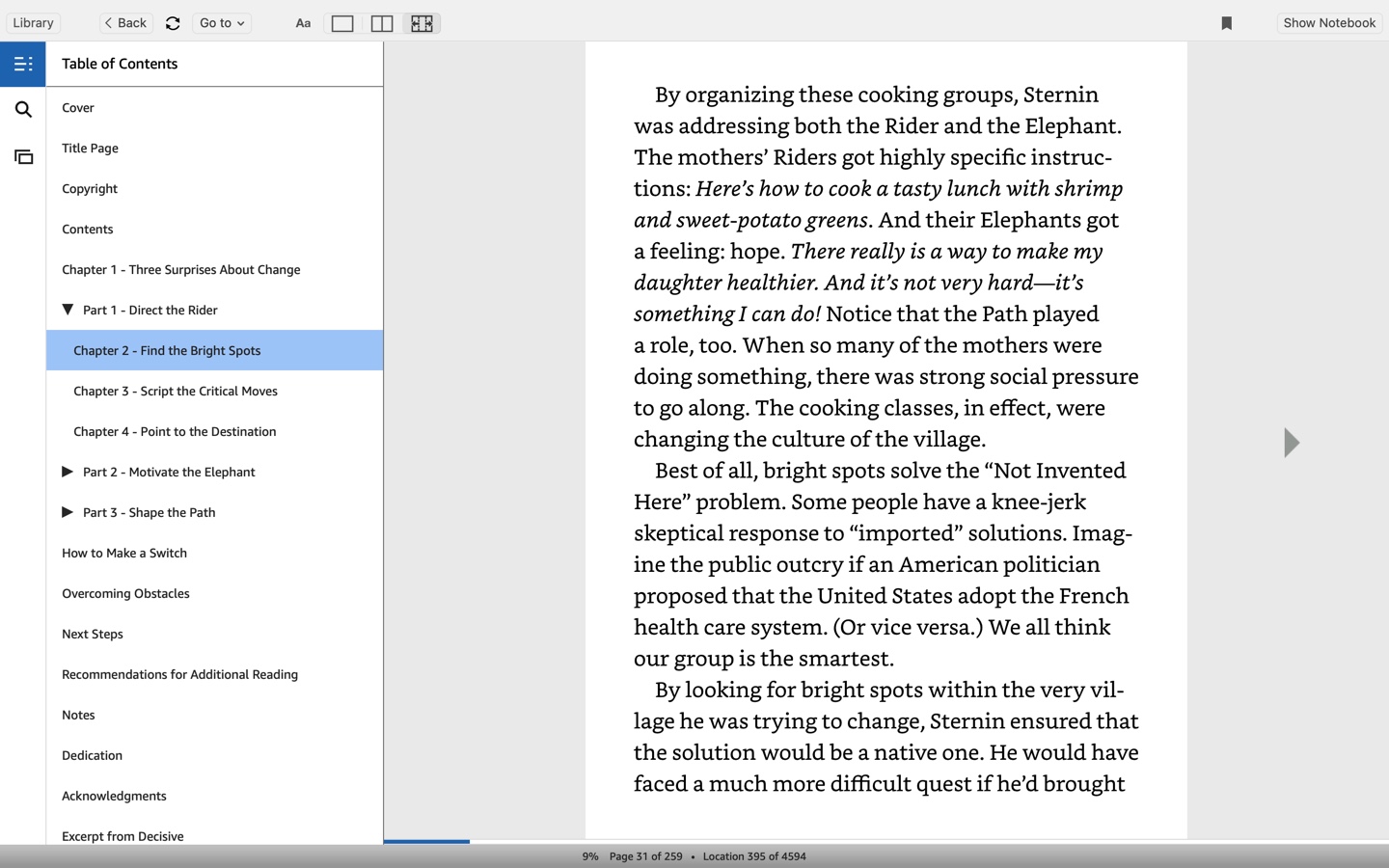Open Chapter 1 - Three Surprises About Change

(x=214, y=269)
